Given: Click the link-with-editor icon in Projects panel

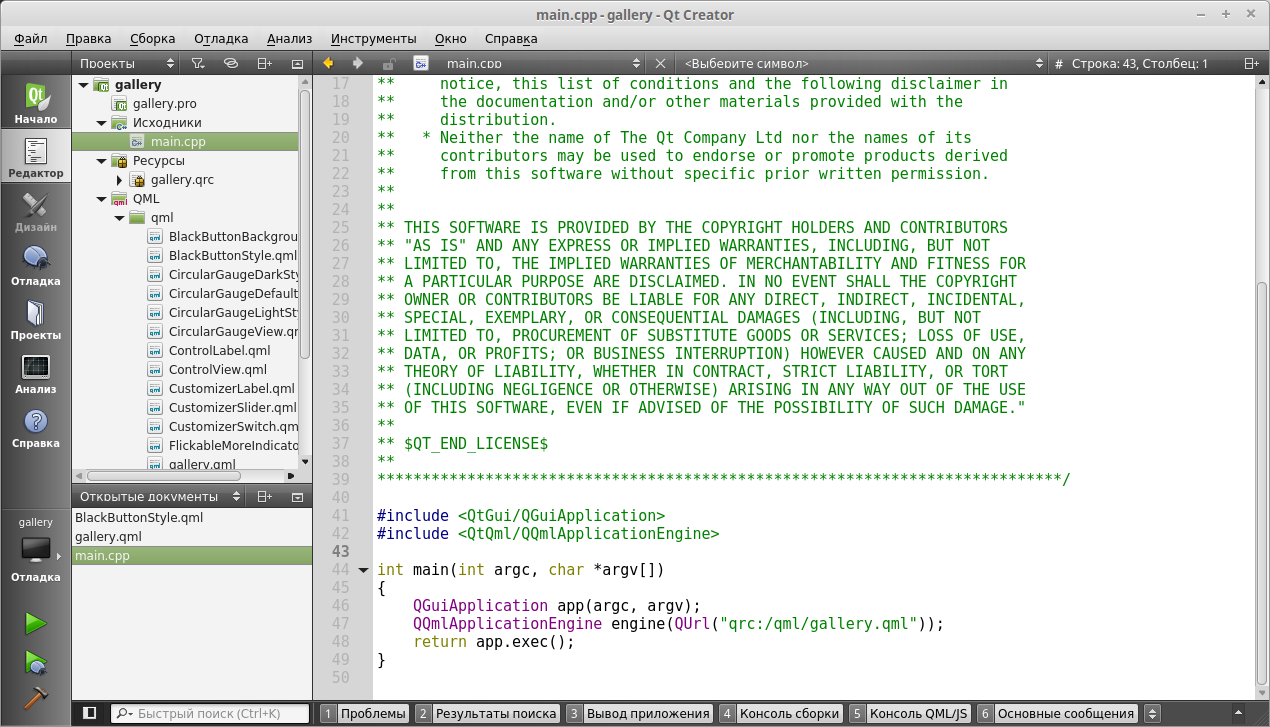Looking at the screenshot, I should [x=230, y=63].
